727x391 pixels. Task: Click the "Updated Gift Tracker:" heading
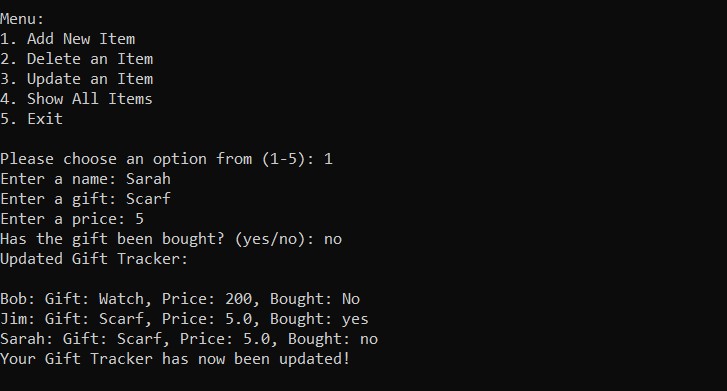point(94,259)
